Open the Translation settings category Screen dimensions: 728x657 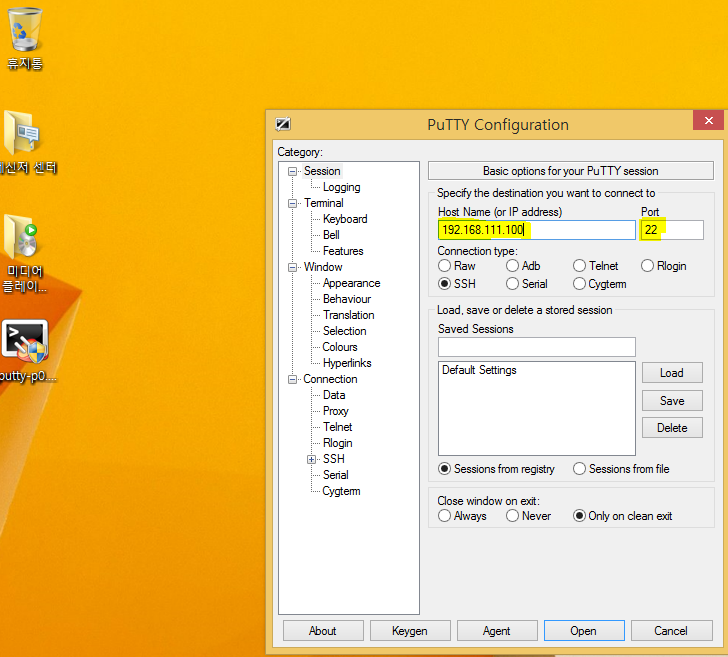click(x=349, y=315)
